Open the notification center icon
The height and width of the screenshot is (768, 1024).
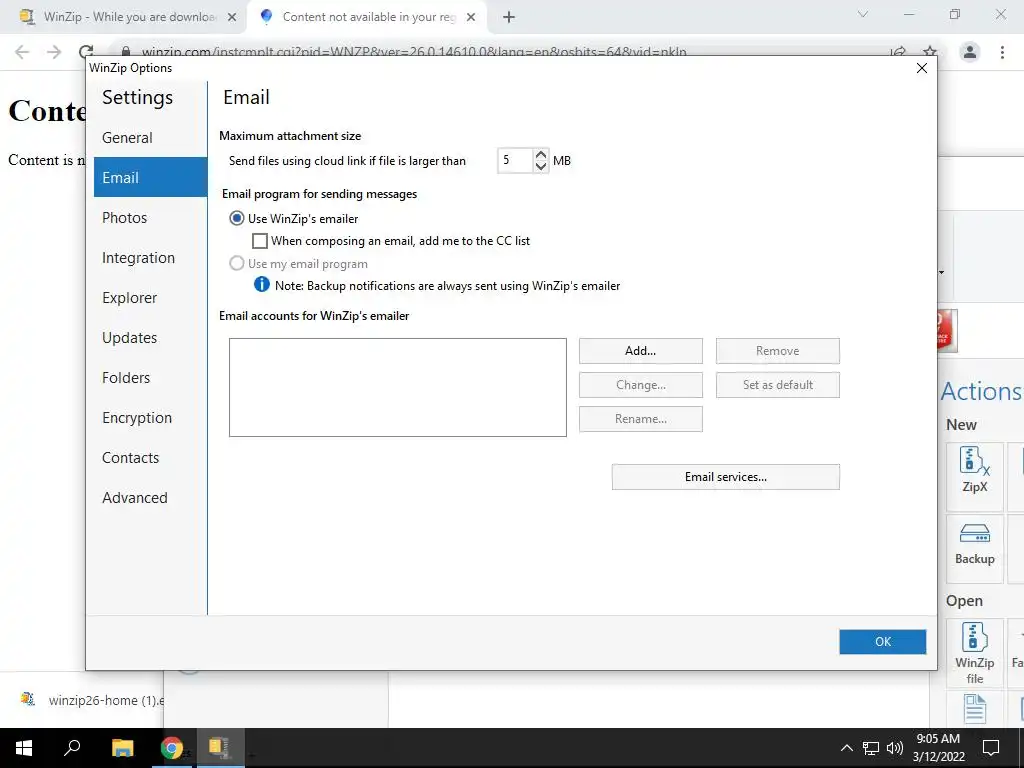[x=991, y=748]
